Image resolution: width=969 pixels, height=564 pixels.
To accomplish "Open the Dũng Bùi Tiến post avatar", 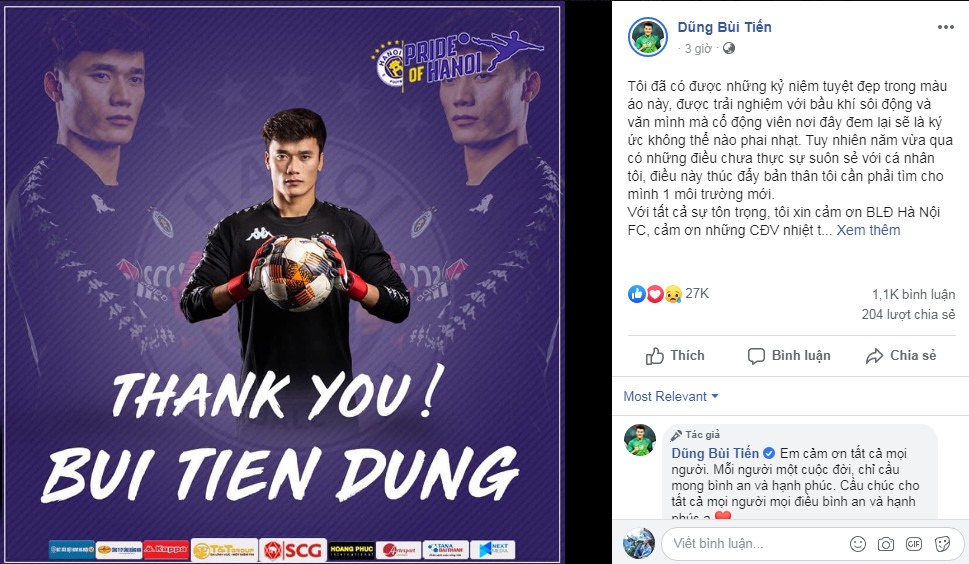I will tap(648, 36).
